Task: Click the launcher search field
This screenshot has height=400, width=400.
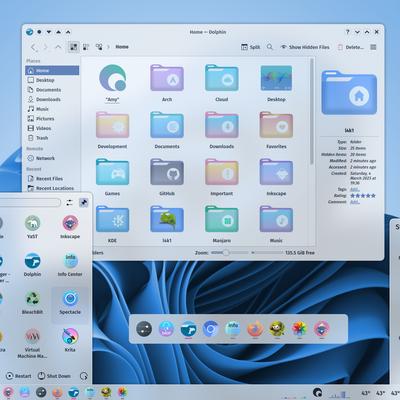Action: click(x=29, y=202)
